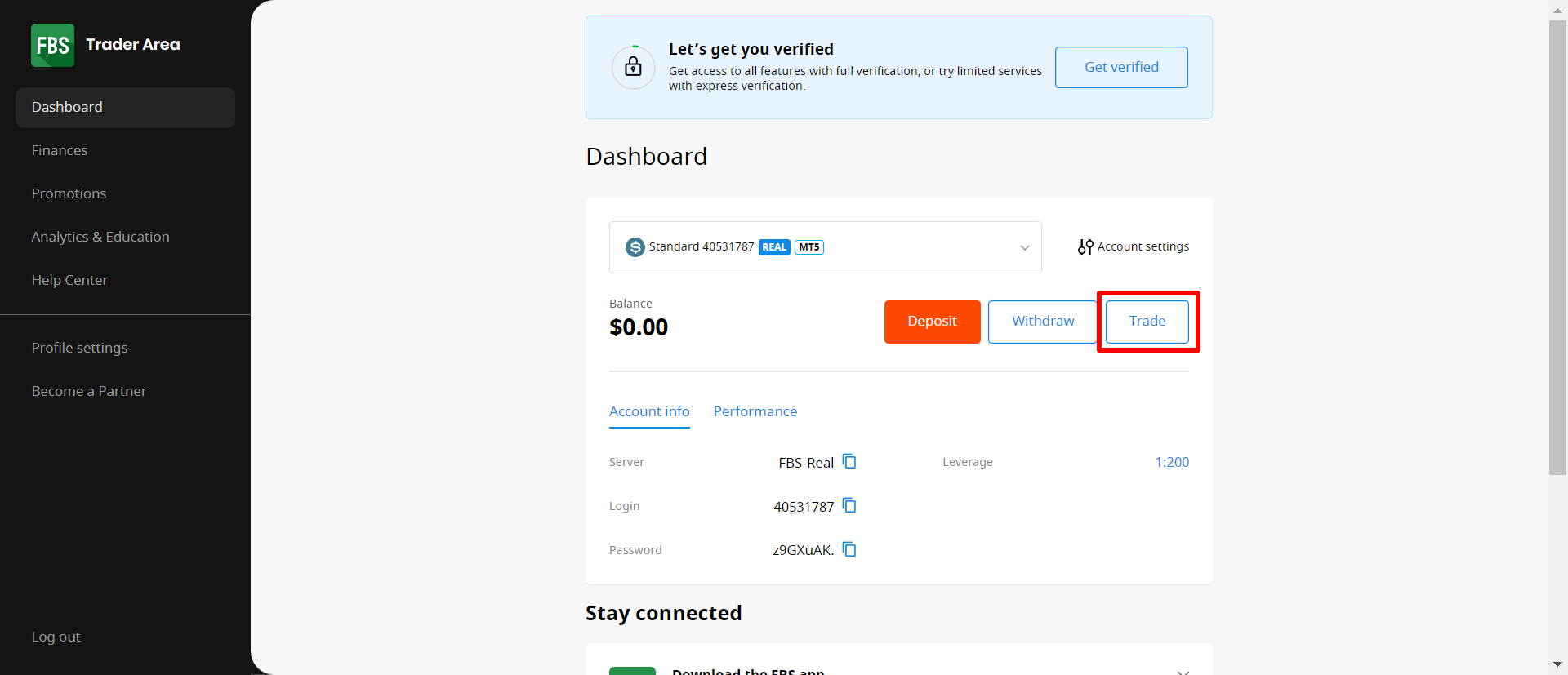Click the page vertical scrollbar thumb

(x=1557, y=245)
